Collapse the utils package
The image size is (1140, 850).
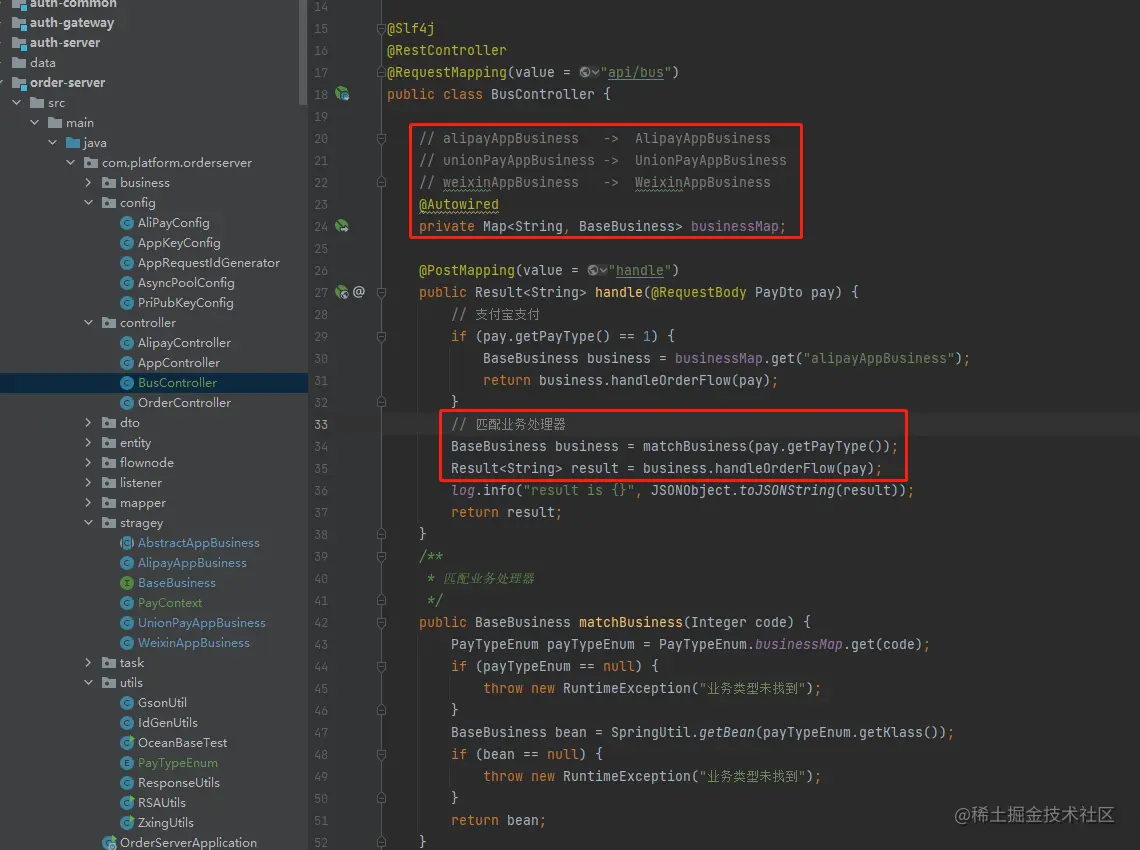pyautogui.click(x=89, y=683)
